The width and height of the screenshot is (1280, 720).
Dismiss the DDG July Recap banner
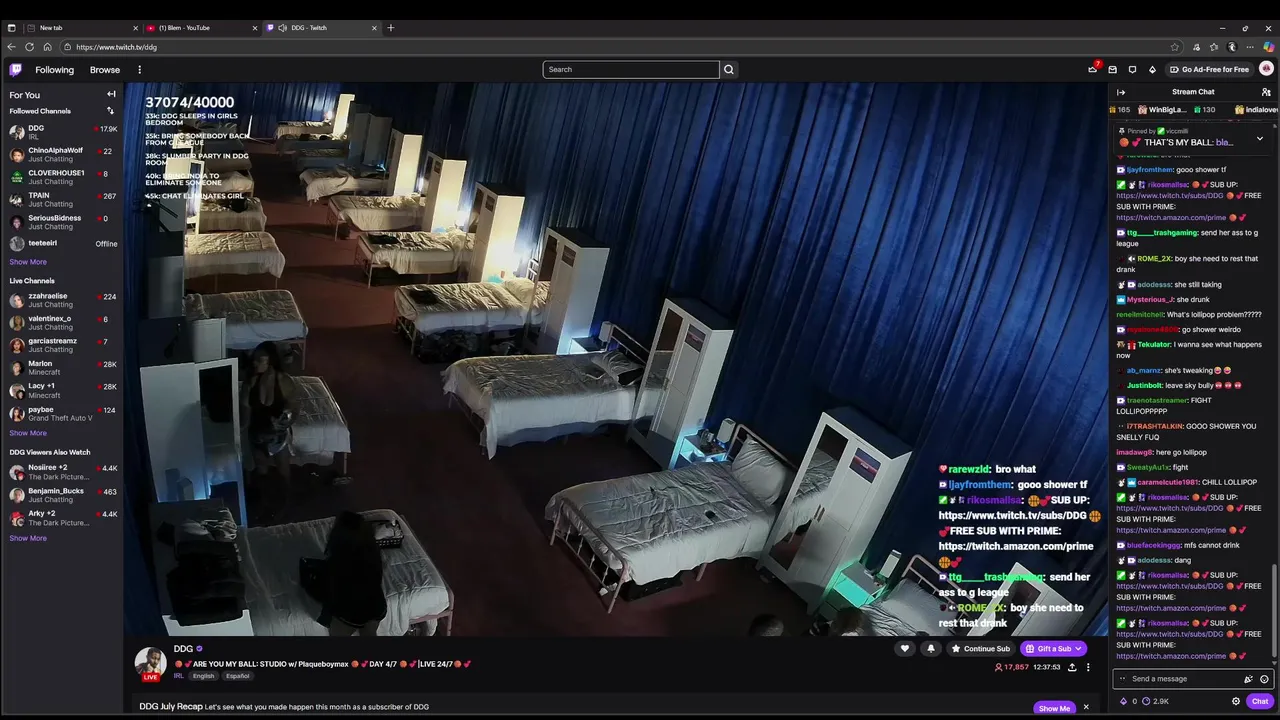click(1086, 708)
